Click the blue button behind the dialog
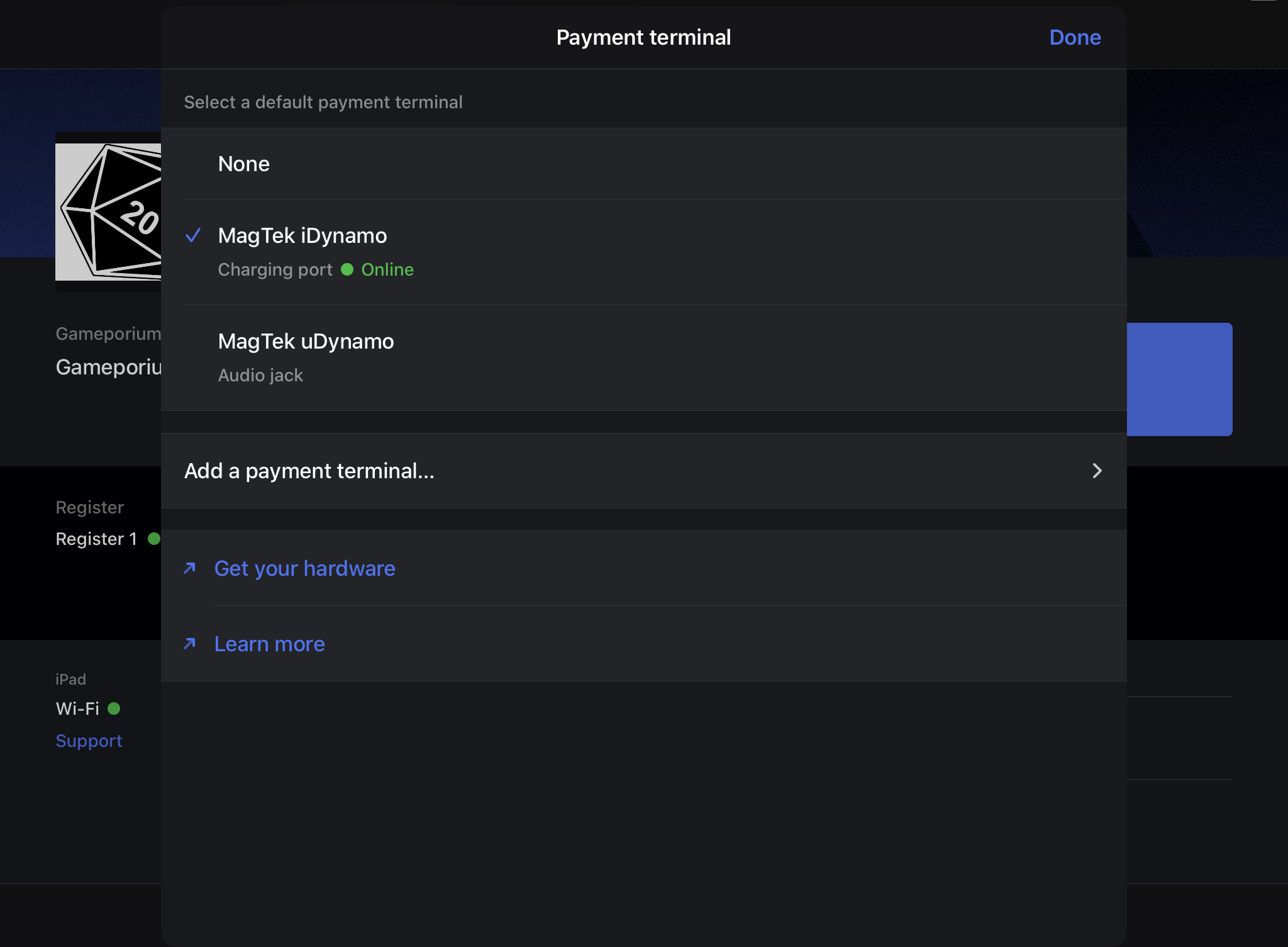This screenshot has width=1288, height=947. (x=1179, y=379)
